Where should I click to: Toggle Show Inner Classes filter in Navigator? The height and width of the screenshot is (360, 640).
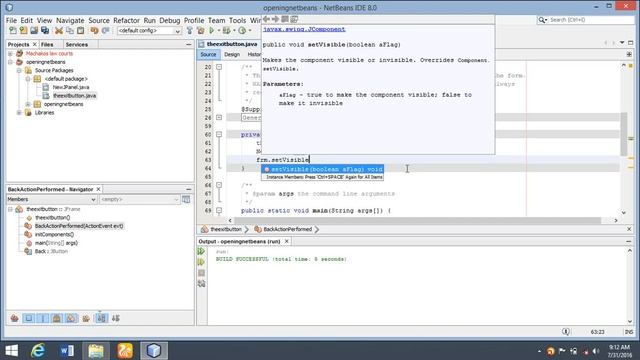(71, 318)
